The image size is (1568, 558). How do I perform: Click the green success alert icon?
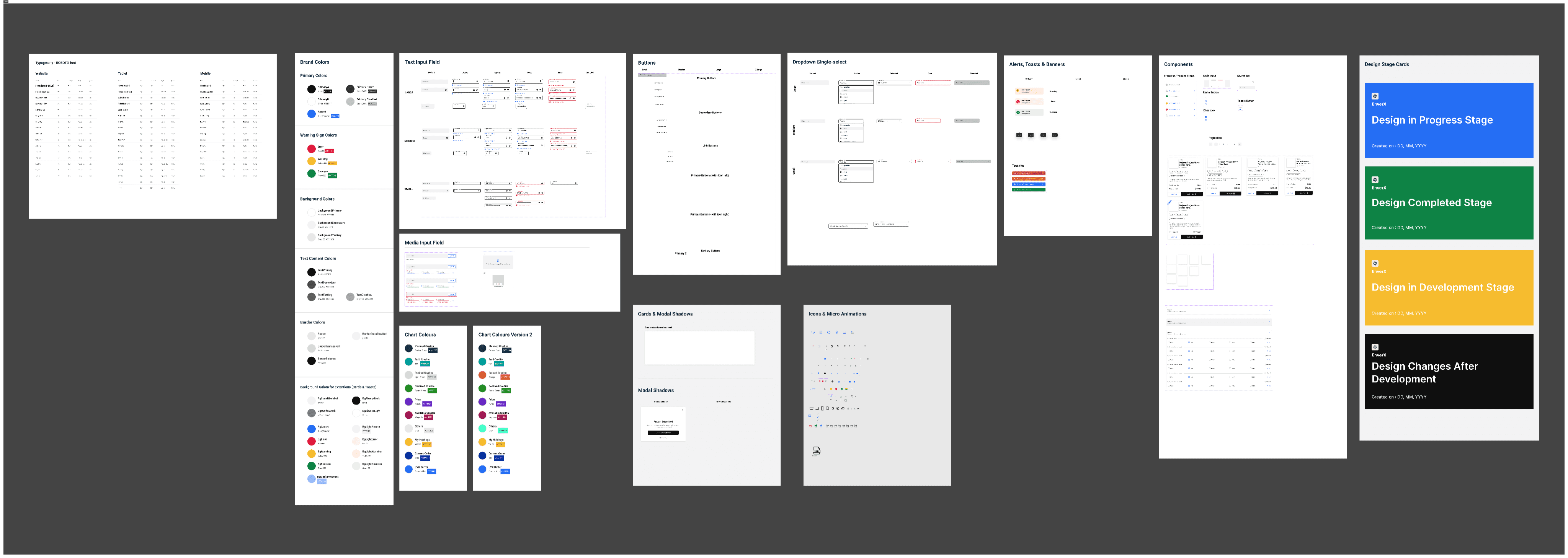click(x=1018, y=113)
